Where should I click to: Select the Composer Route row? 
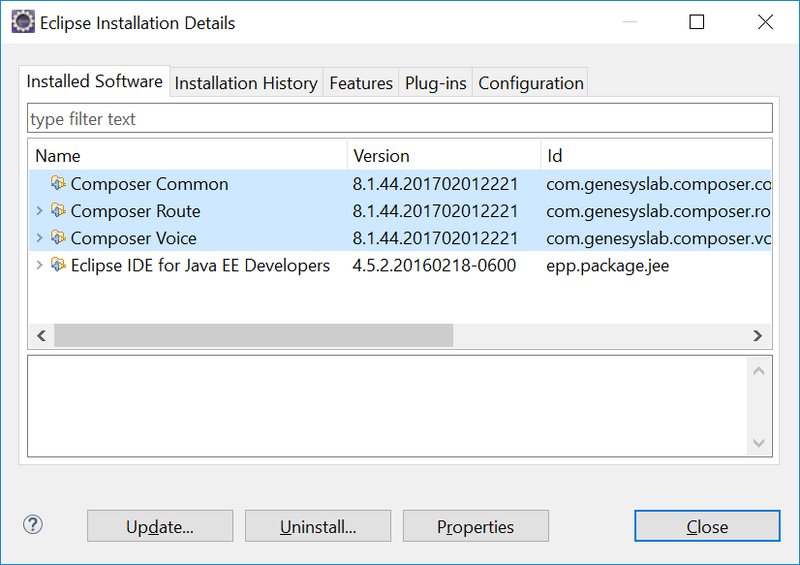pos(400,211)
